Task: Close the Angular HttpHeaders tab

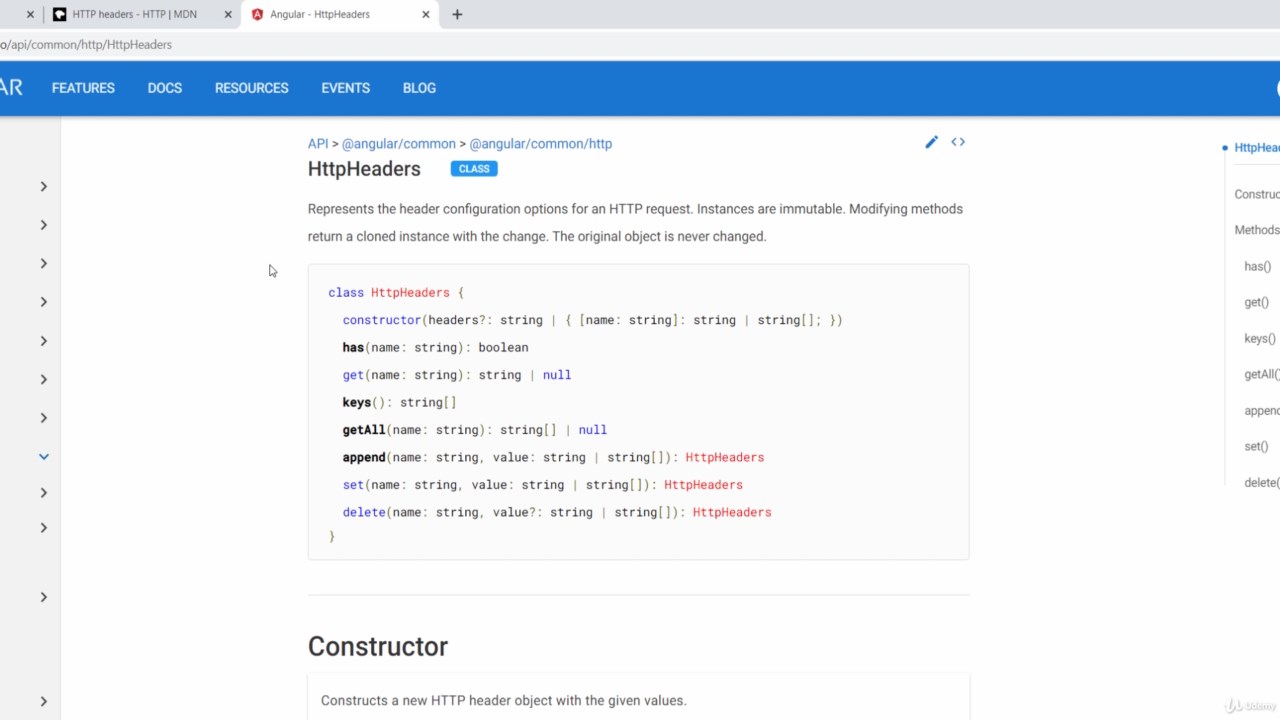Action: click(426, 15)
